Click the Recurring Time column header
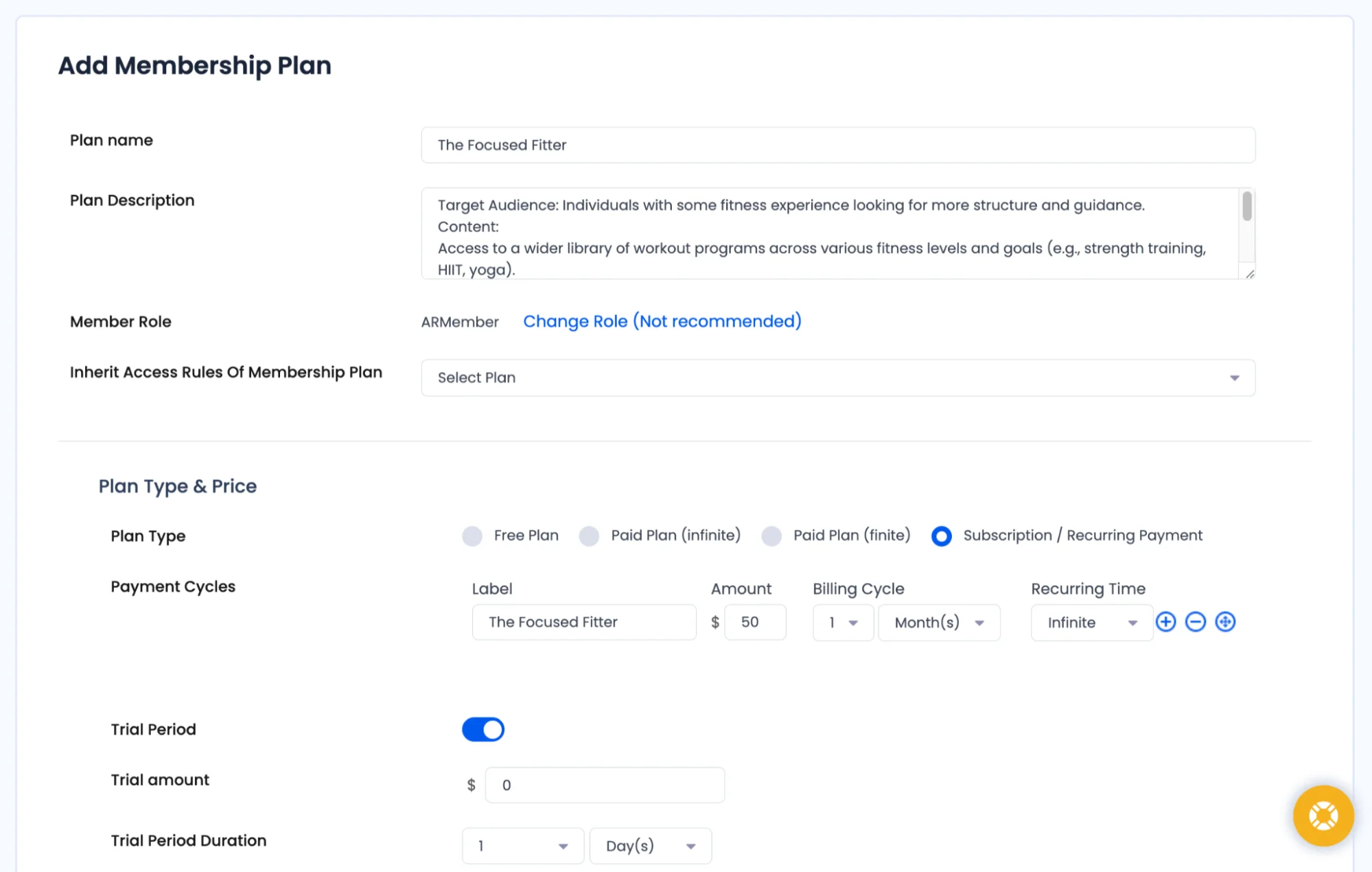Image resolution: width=1372 pixels, height=872 pixels. 1088,589
